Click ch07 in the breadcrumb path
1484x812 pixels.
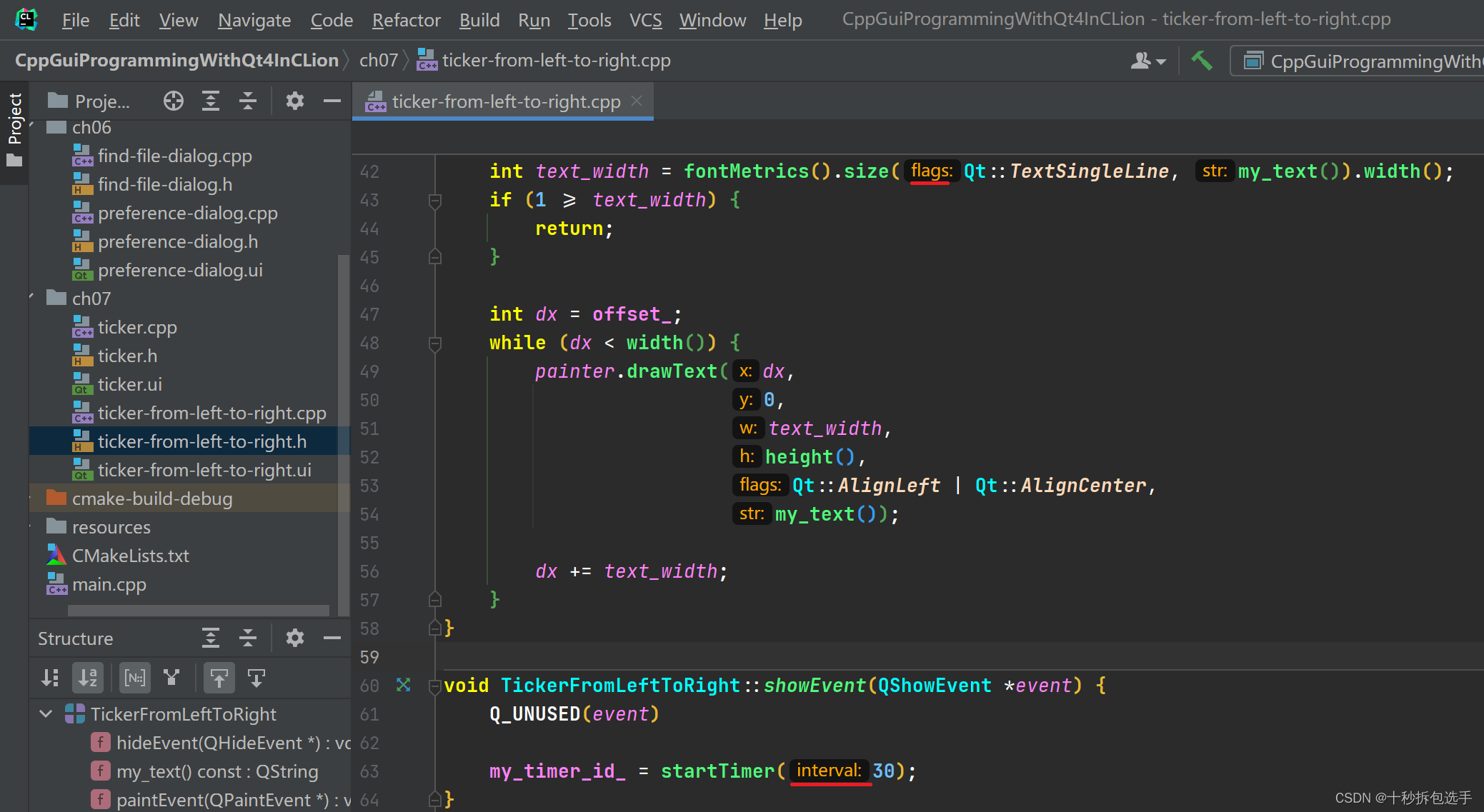click(378, 61)
